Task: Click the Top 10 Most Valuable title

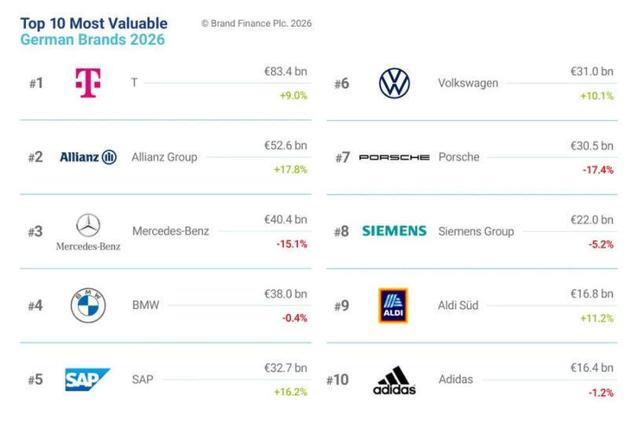Action: tap(94, 23)
